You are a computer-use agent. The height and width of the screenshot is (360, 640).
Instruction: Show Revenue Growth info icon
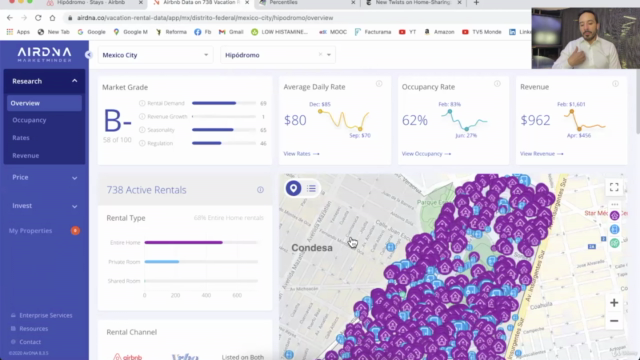point(142,116)
